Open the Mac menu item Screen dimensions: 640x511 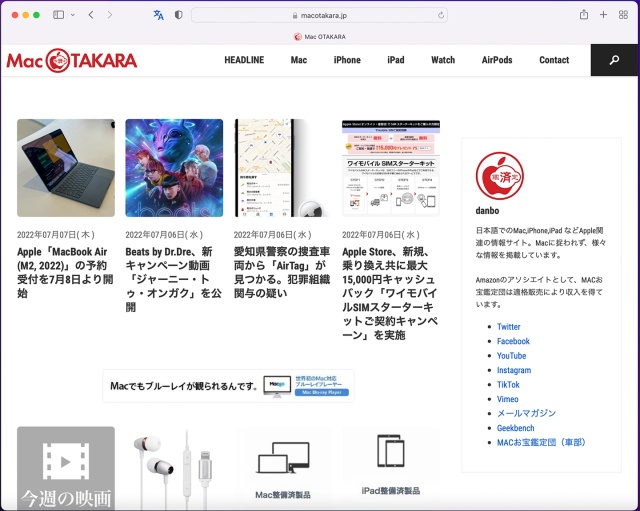pyautogui.click(x=299, y=60)
